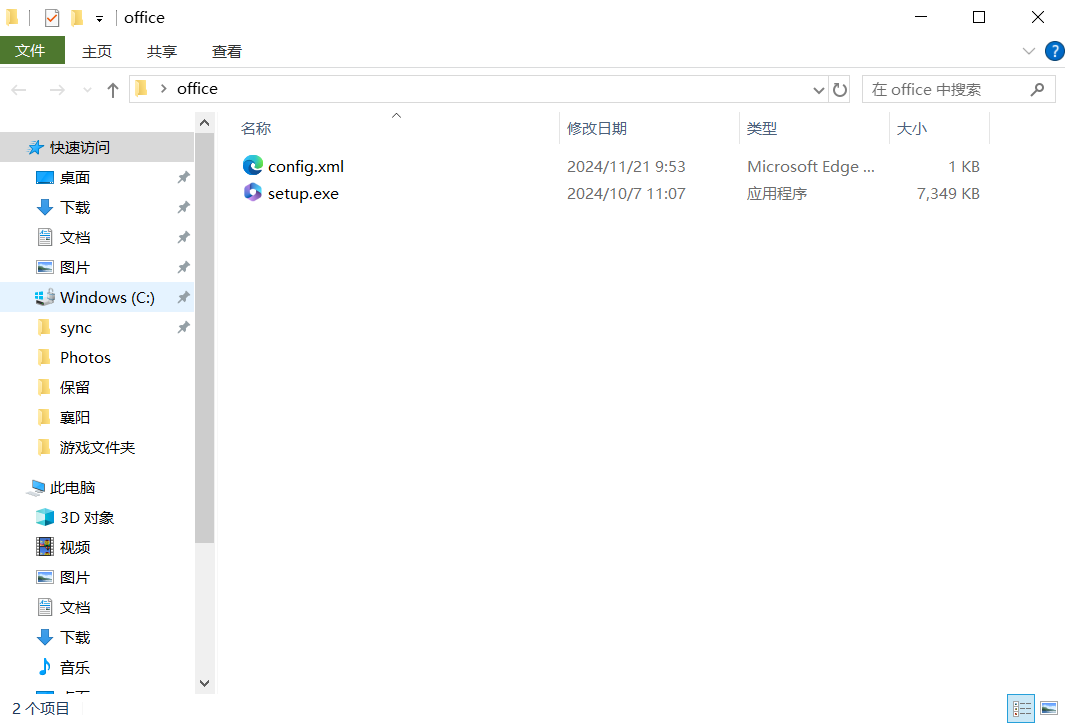Click the Office icon of setup.exe
This screenshot has height=724, width=1065.
[x=253, y=193]
